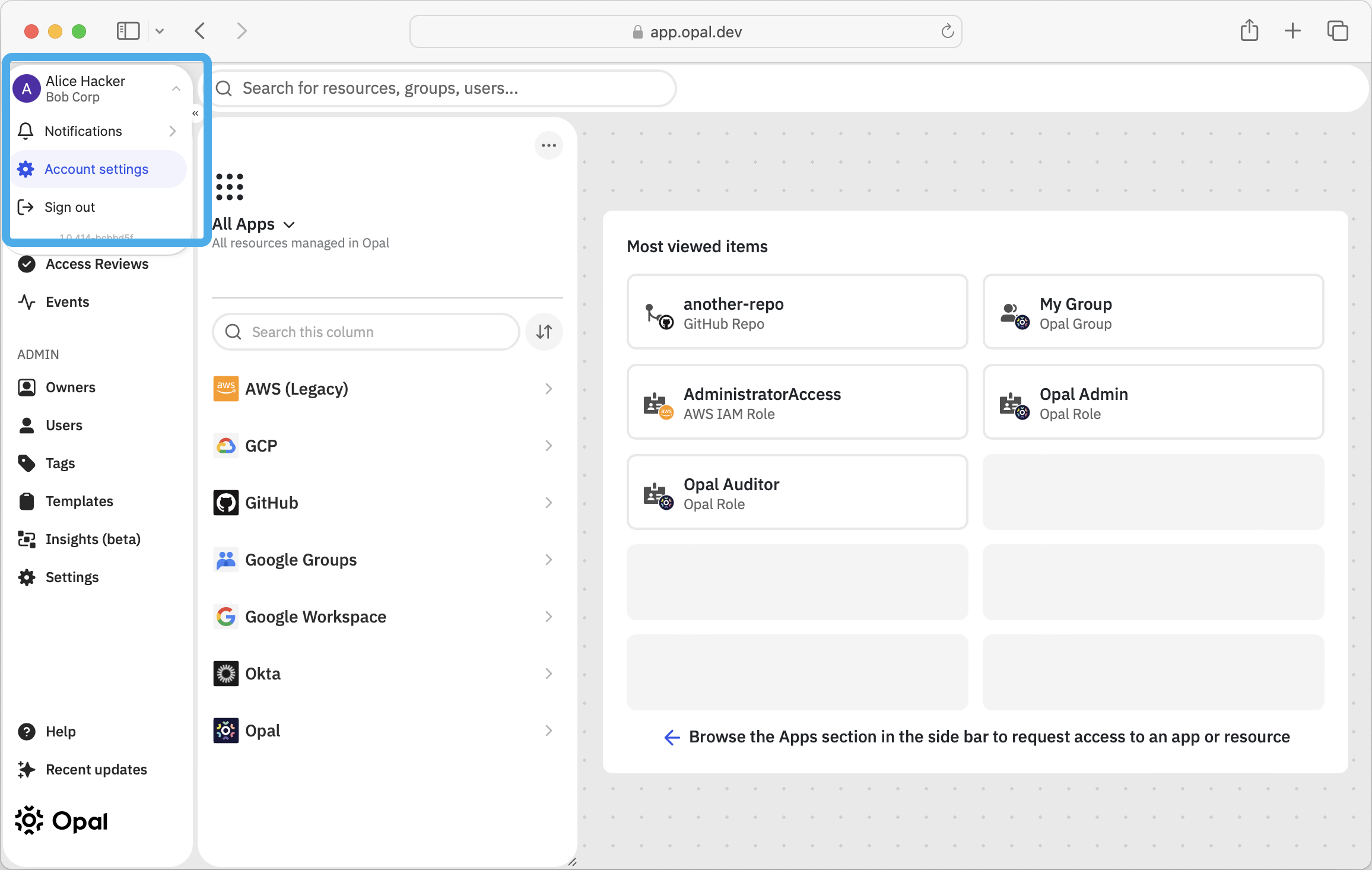Go forward with Safari's arrow button
Viewport: 1372px width, 870px height.
click(242, 31)
